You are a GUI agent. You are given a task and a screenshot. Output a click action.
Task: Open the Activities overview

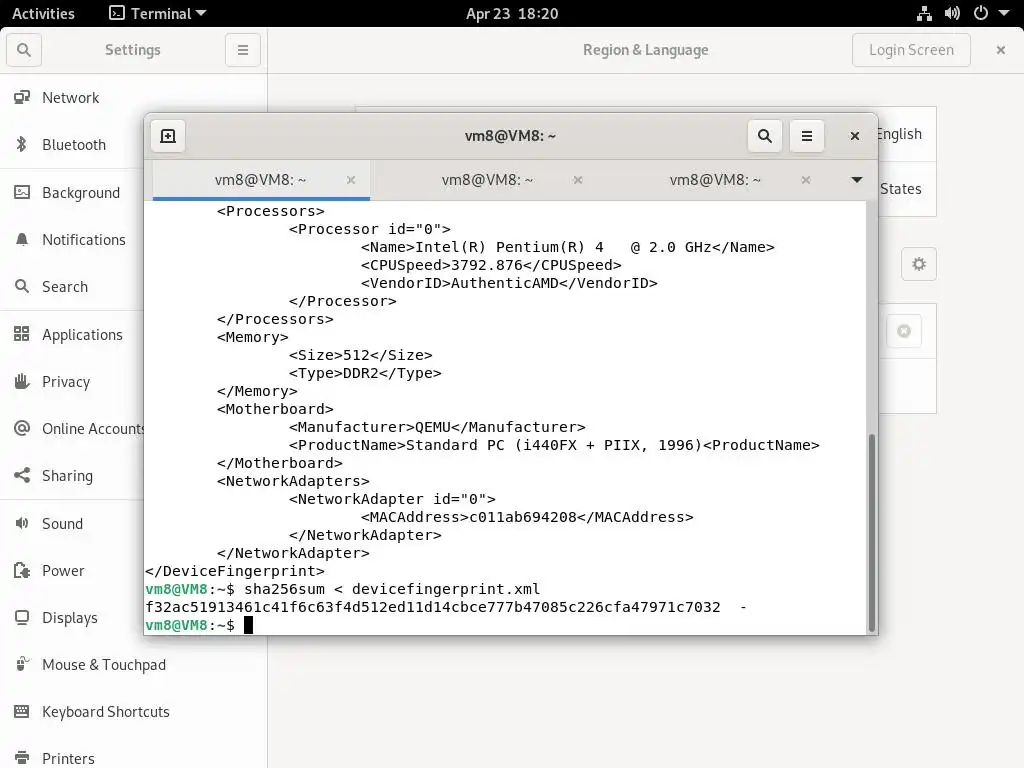pyautogui.click(x=43, y=13)
